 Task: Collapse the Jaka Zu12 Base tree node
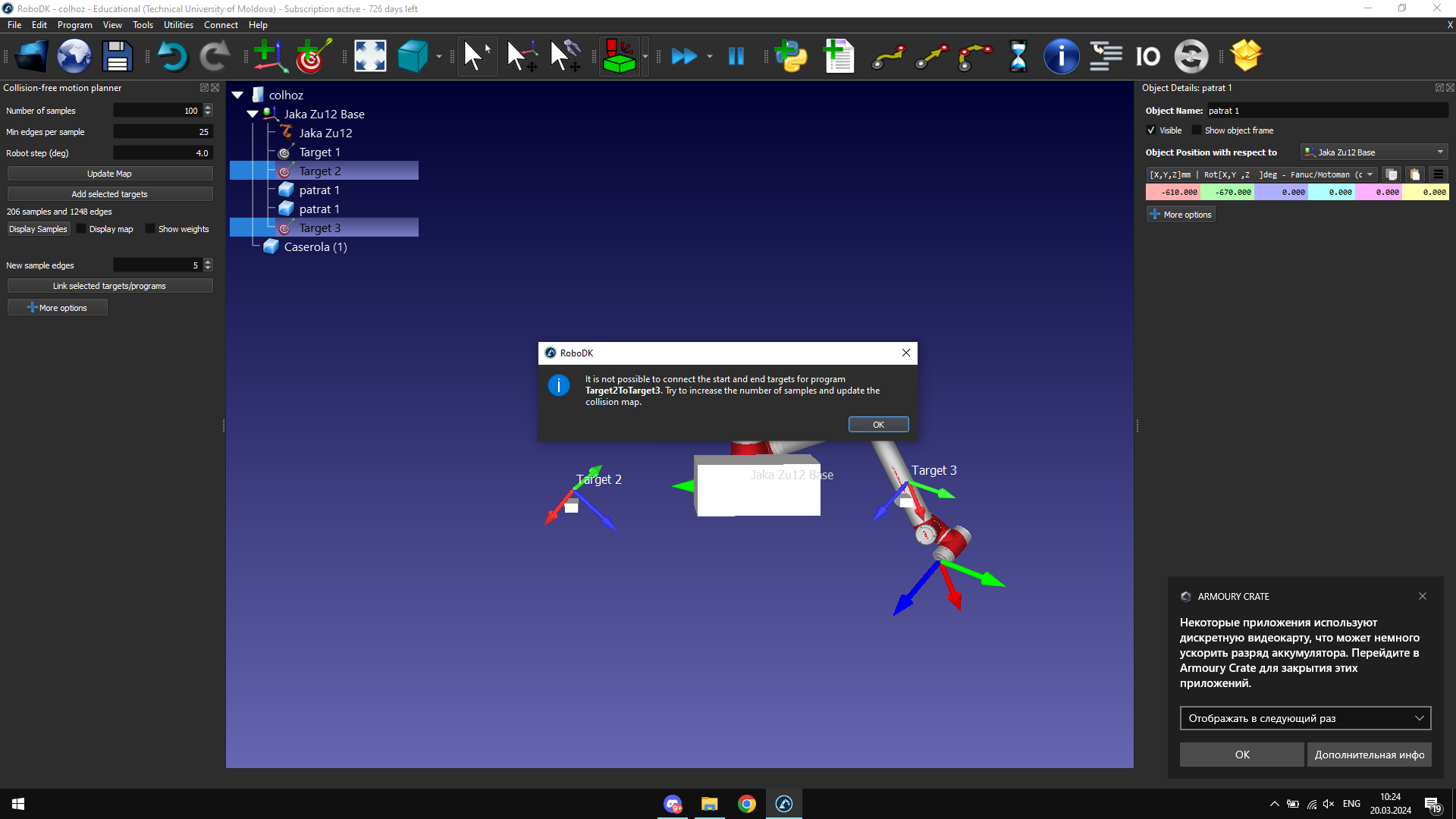253,115
